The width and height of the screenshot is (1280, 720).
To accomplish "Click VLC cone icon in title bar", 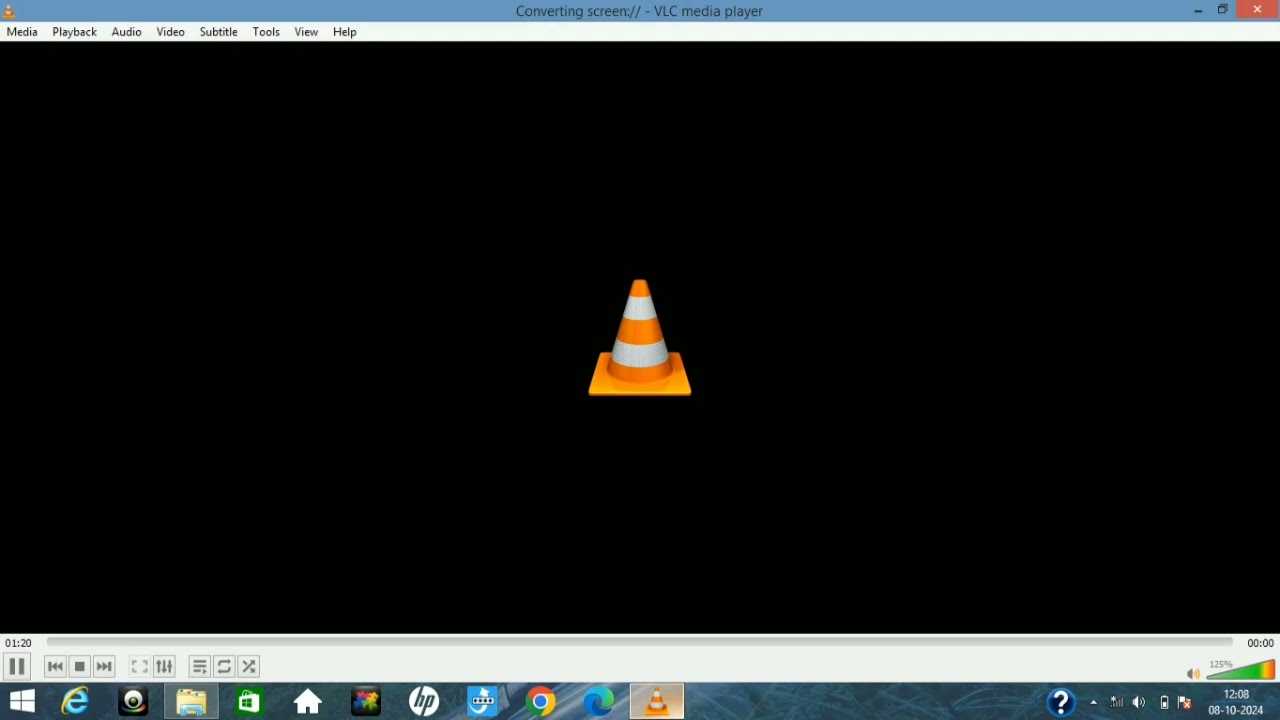I will (x=10, y=11).
